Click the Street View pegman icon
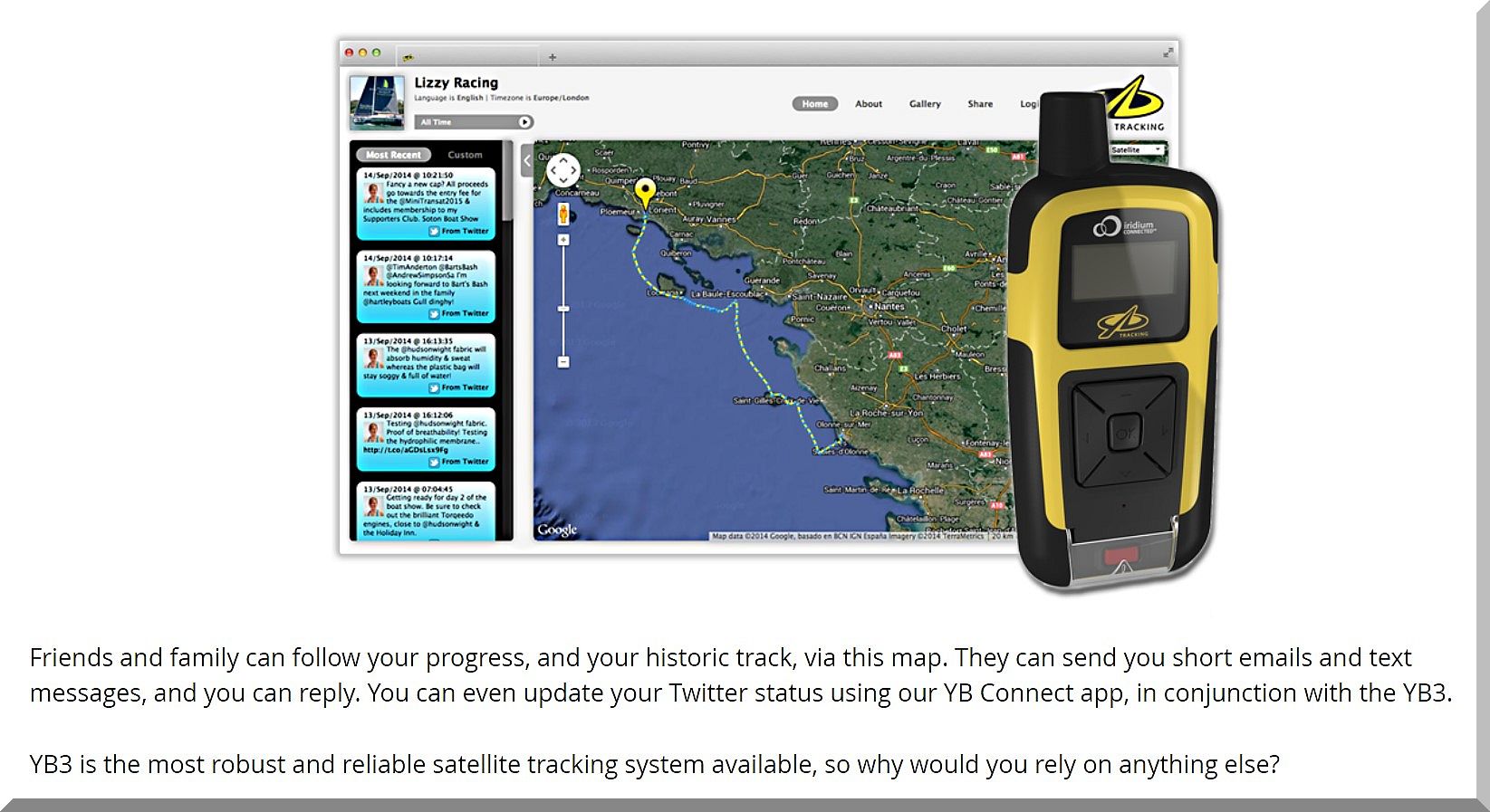Screen dimensions: 1490x812 pyautogui.click(x=562, y=214)
